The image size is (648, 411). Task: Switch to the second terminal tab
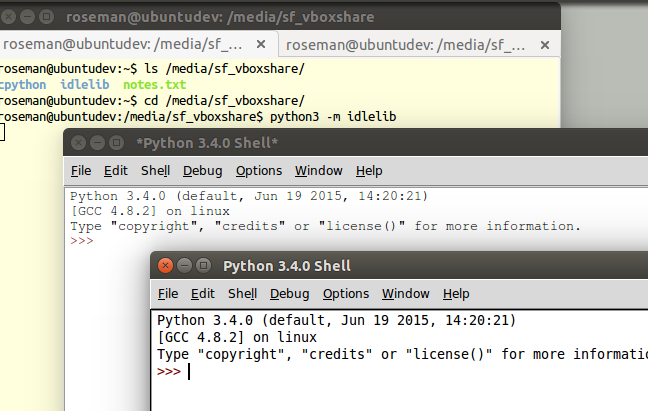pos(406,45)
